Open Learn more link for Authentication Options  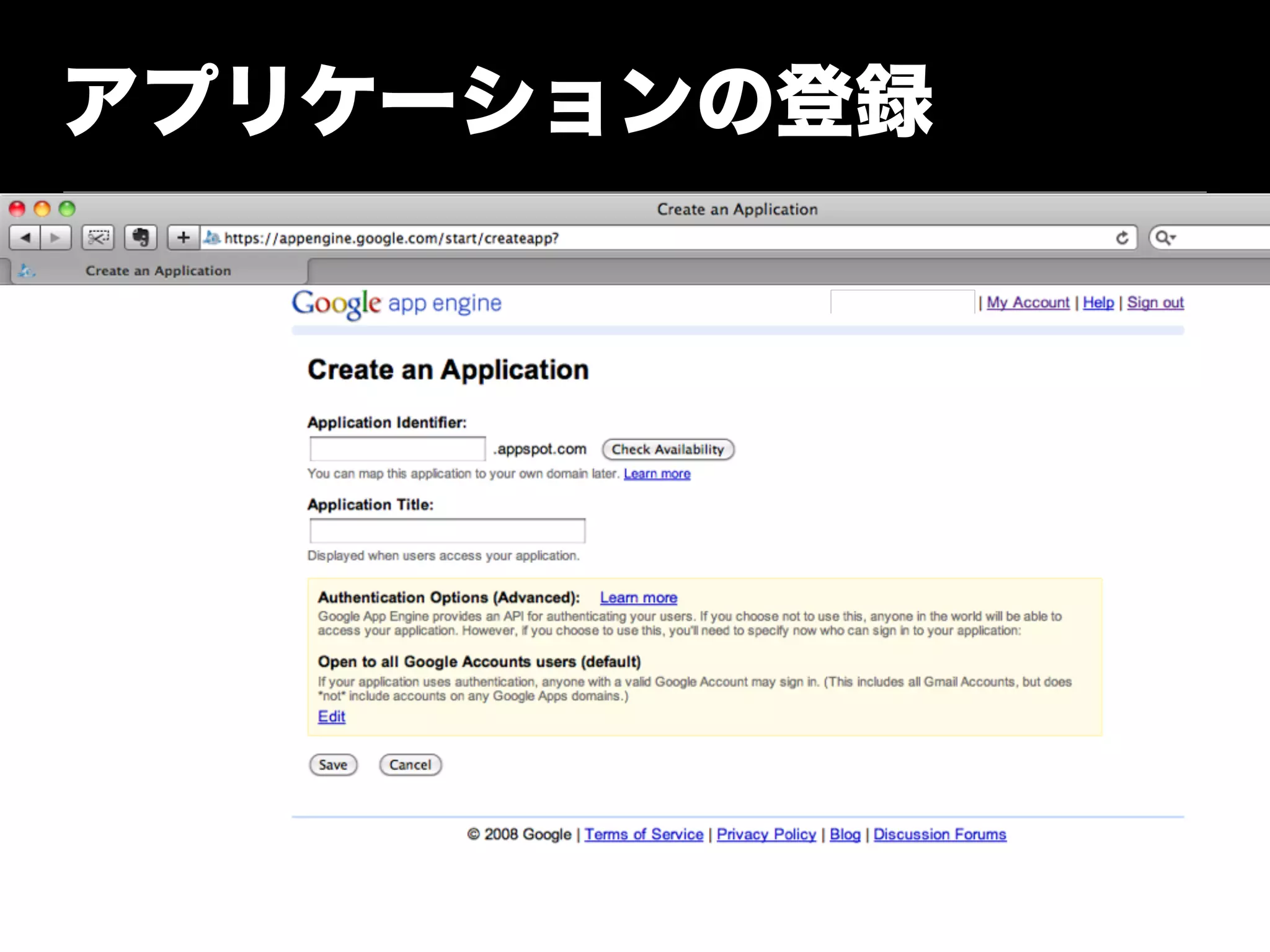click(638, 598)
